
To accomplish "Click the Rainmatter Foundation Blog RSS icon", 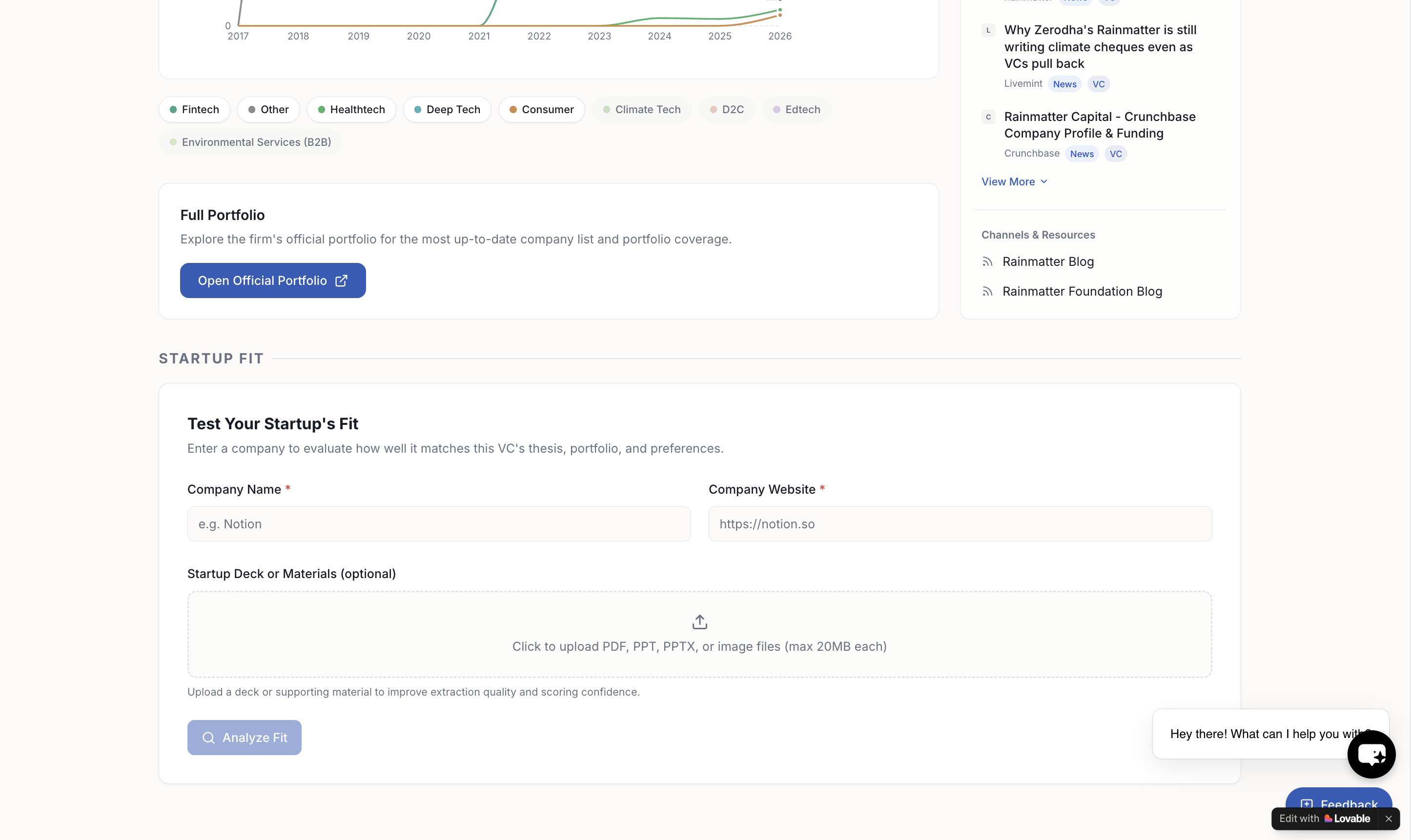I will (987, 292).
